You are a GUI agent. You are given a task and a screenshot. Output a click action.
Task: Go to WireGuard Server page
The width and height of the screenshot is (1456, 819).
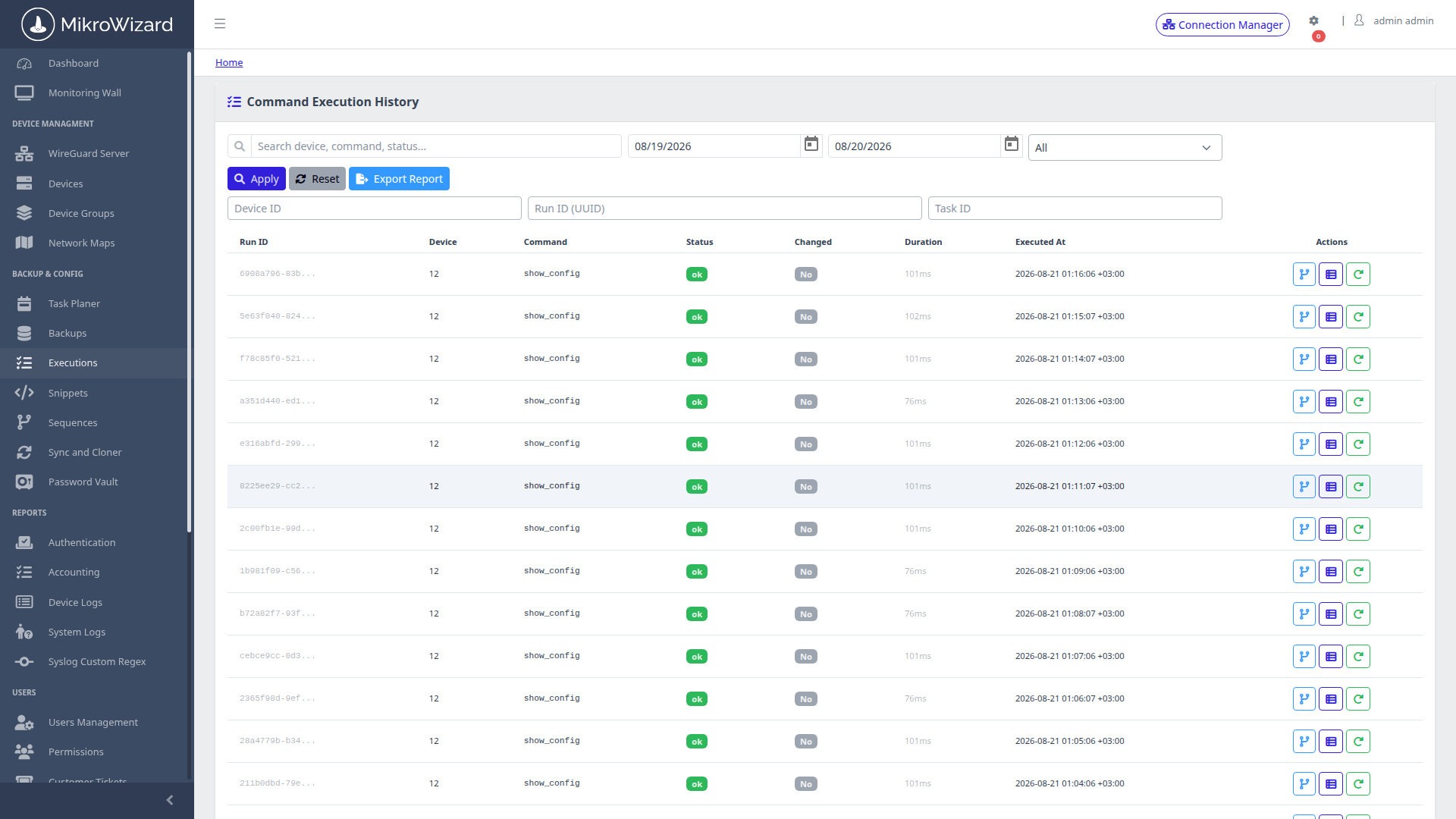[x=94, y=154]
